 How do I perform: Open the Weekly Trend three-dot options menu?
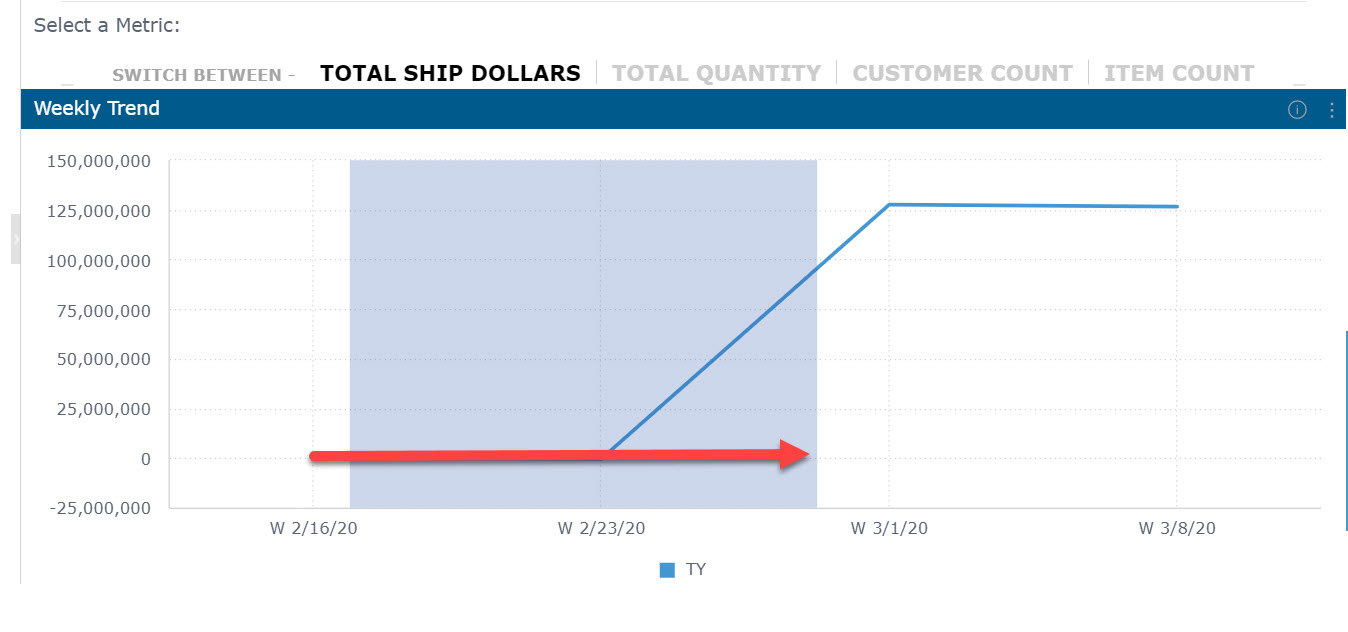coord(1331,110)
